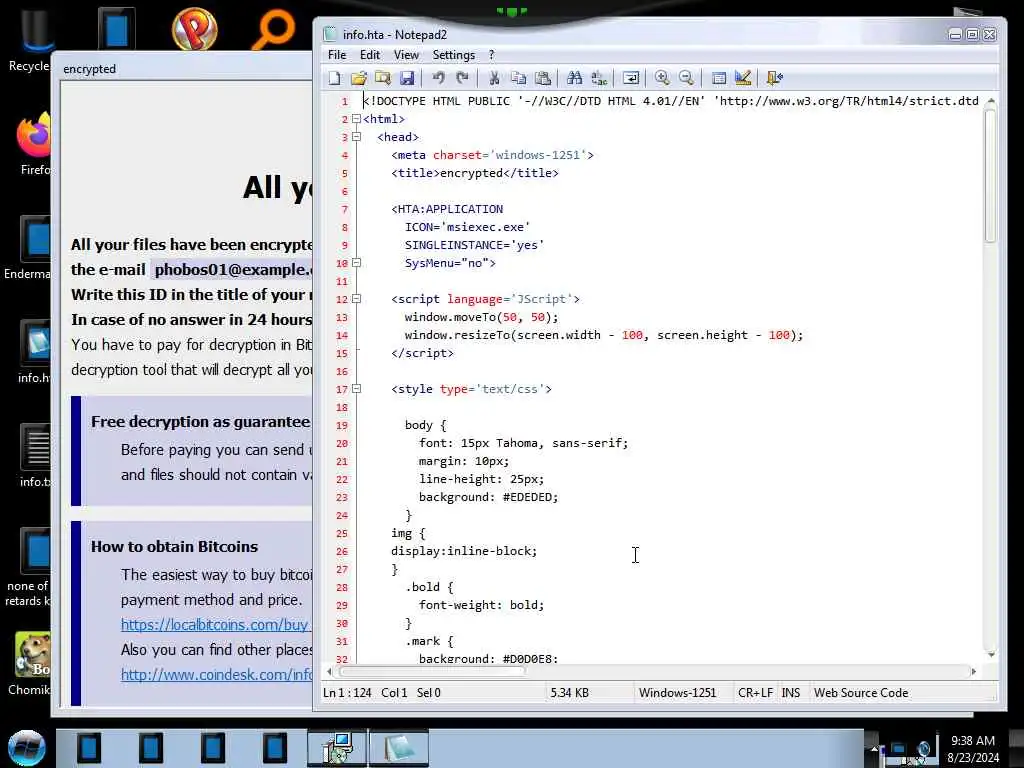
Task: Select the orange P ball desktop icon
Action: pos(195,29)
